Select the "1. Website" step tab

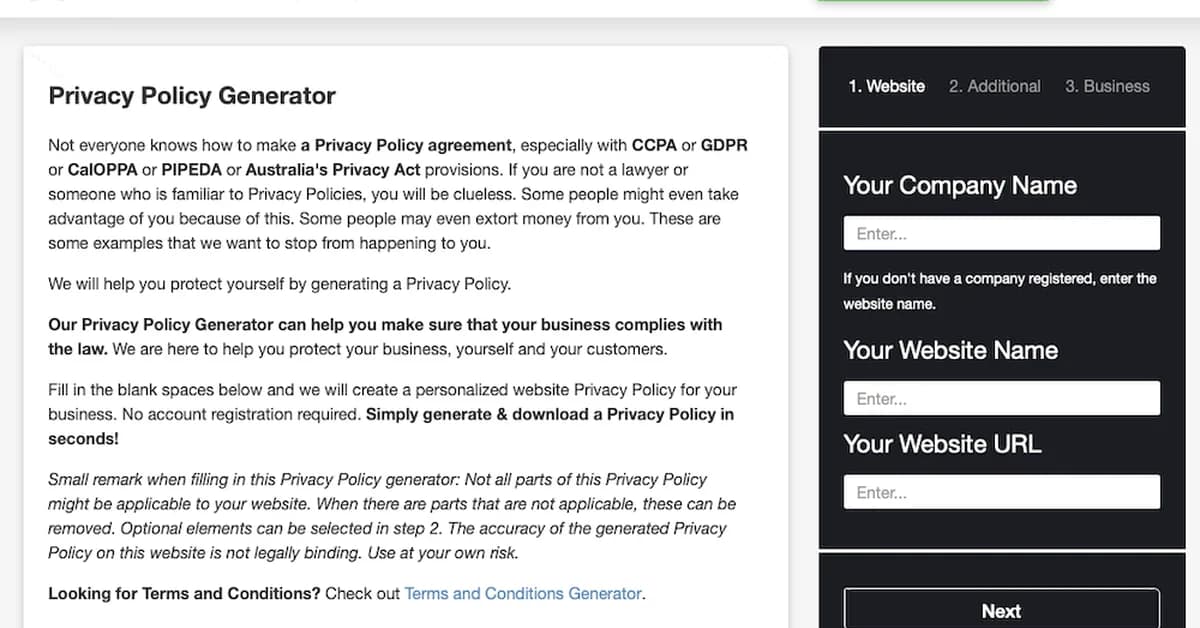pyautogui.click(x=886, y=86)
